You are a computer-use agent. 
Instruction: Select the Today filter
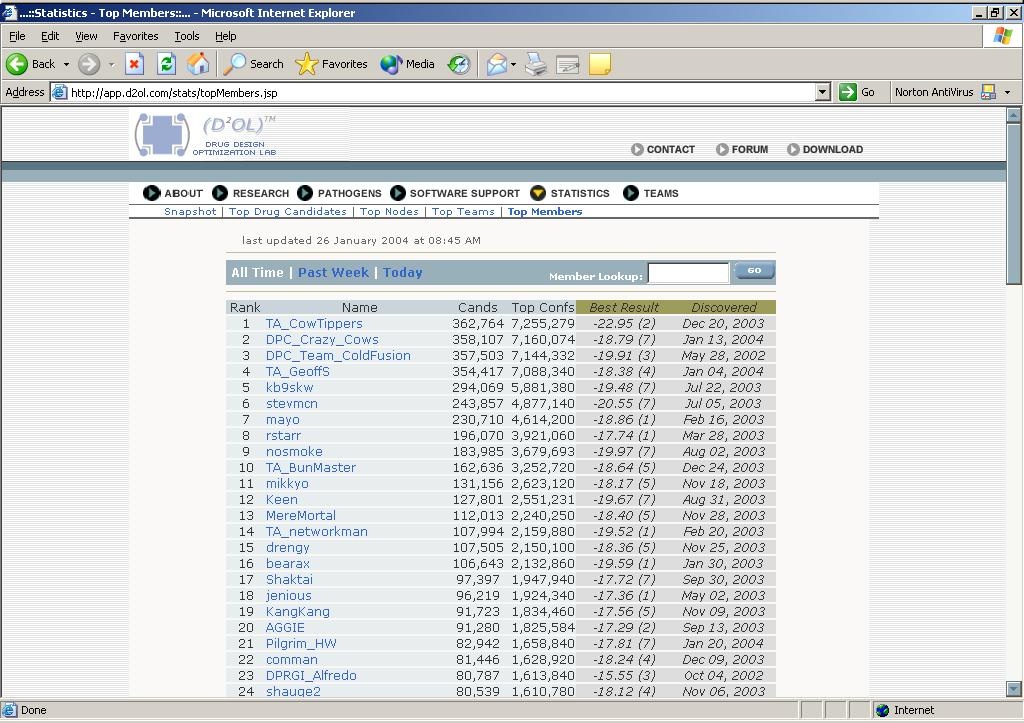pyautogui.click(x=402, y=272)
